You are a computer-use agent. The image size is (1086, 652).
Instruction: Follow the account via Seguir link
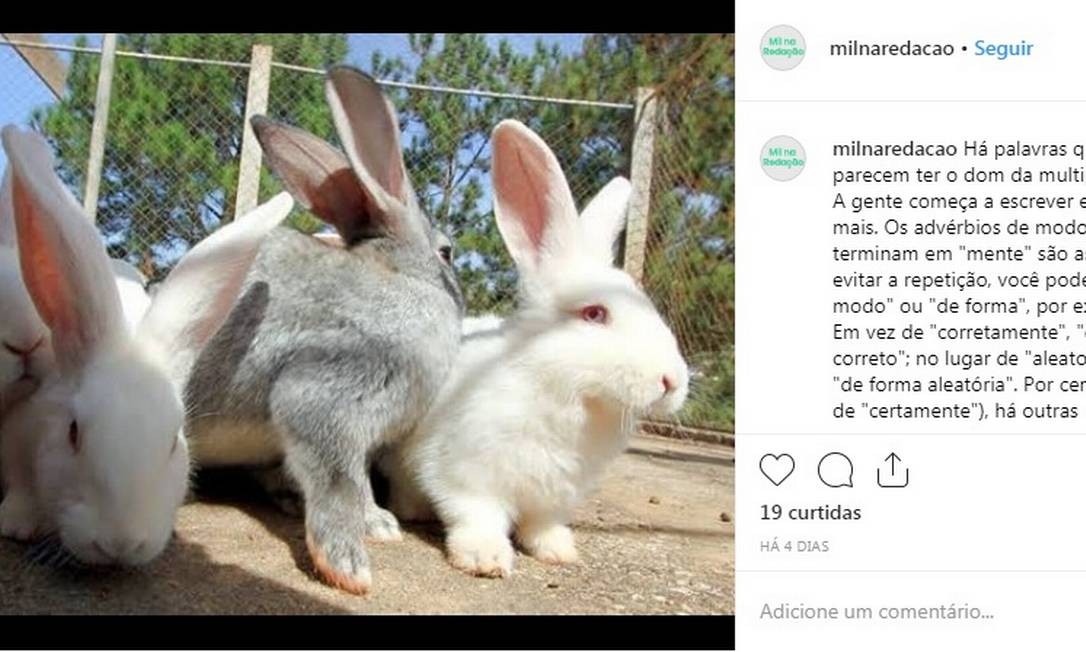pos(1003,49)
